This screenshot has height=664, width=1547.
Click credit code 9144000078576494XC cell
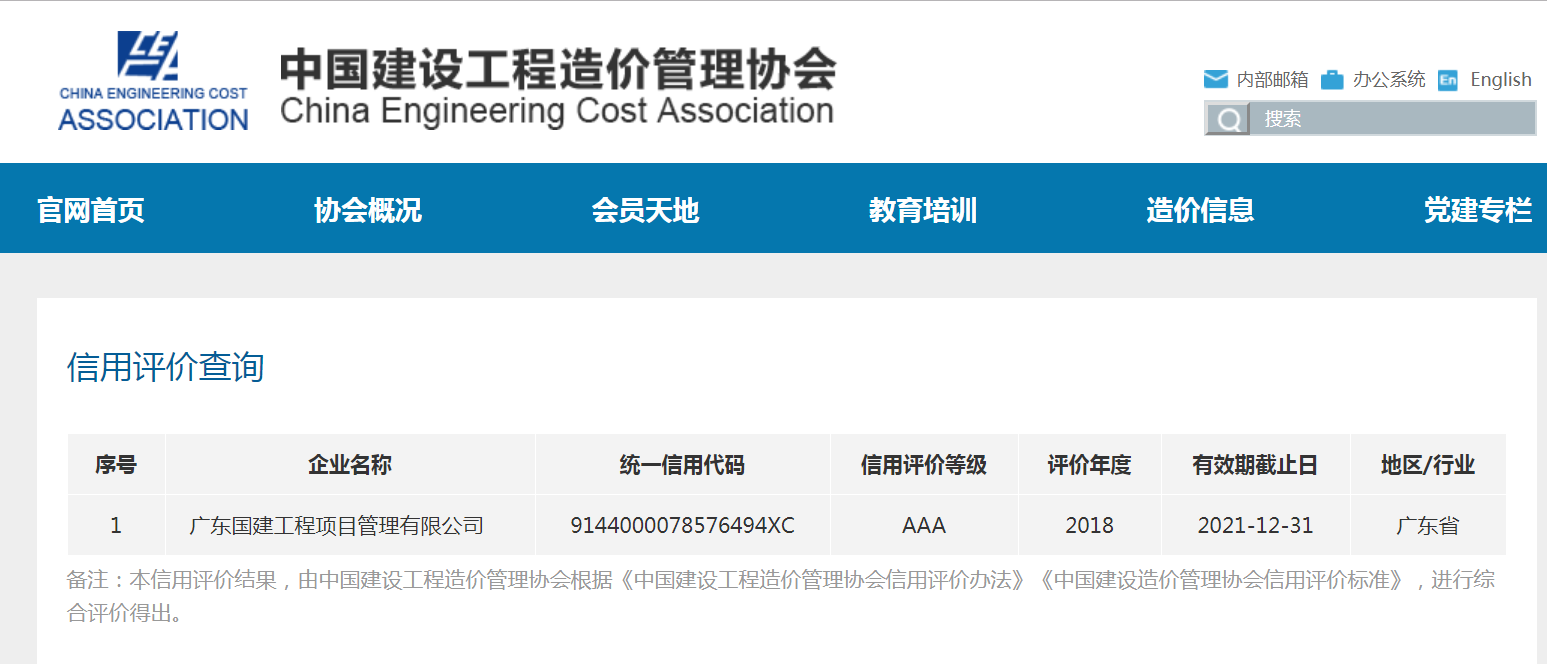[x=682, y=525]
